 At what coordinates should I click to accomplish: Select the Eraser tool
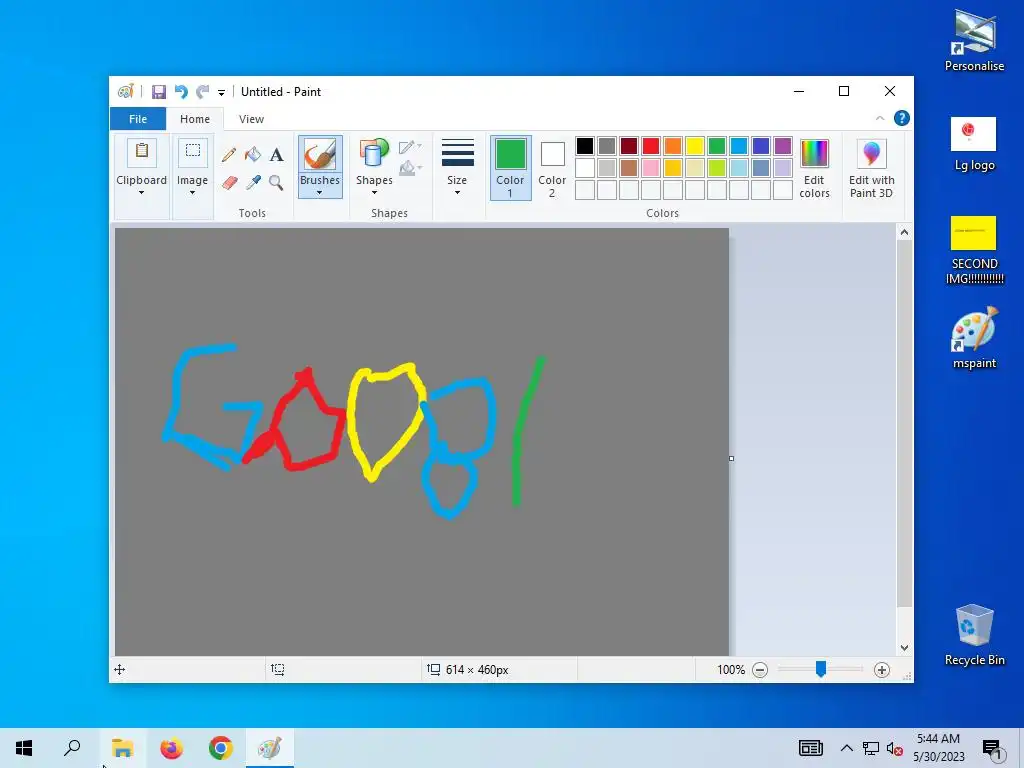[x=229, y=182]
